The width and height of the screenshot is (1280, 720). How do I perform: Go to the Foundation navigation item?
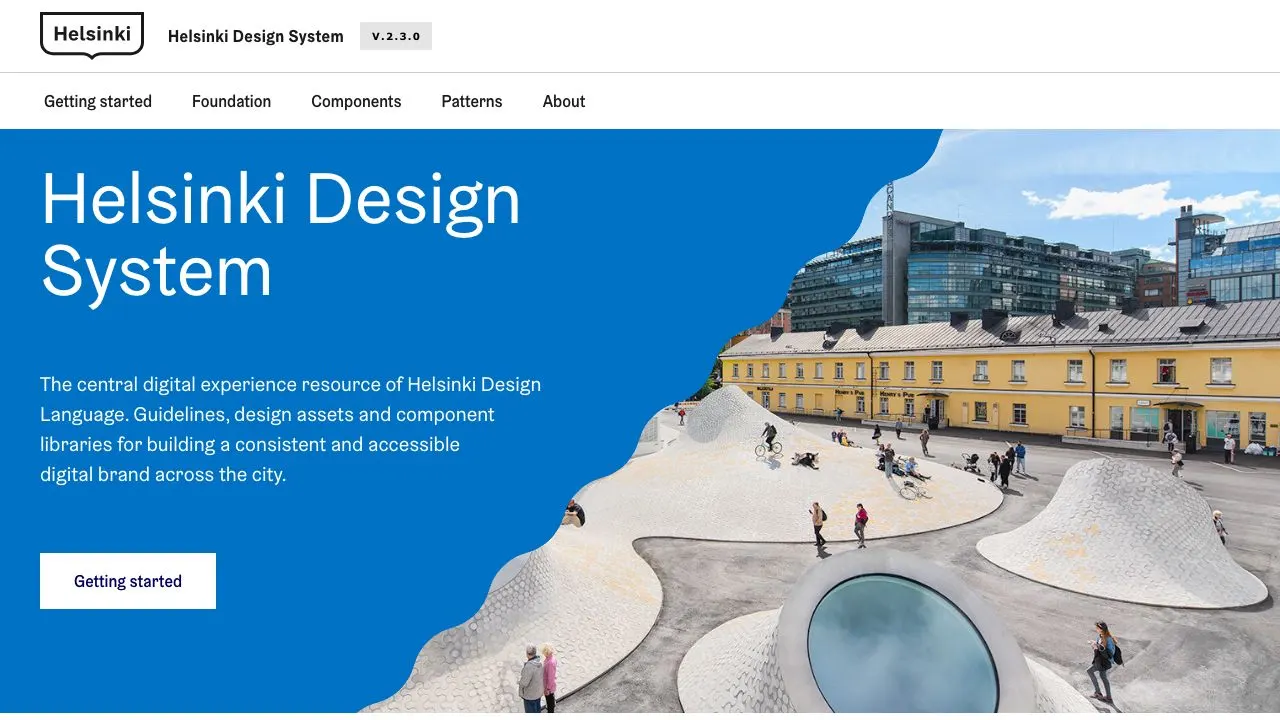tap(231, 101)
